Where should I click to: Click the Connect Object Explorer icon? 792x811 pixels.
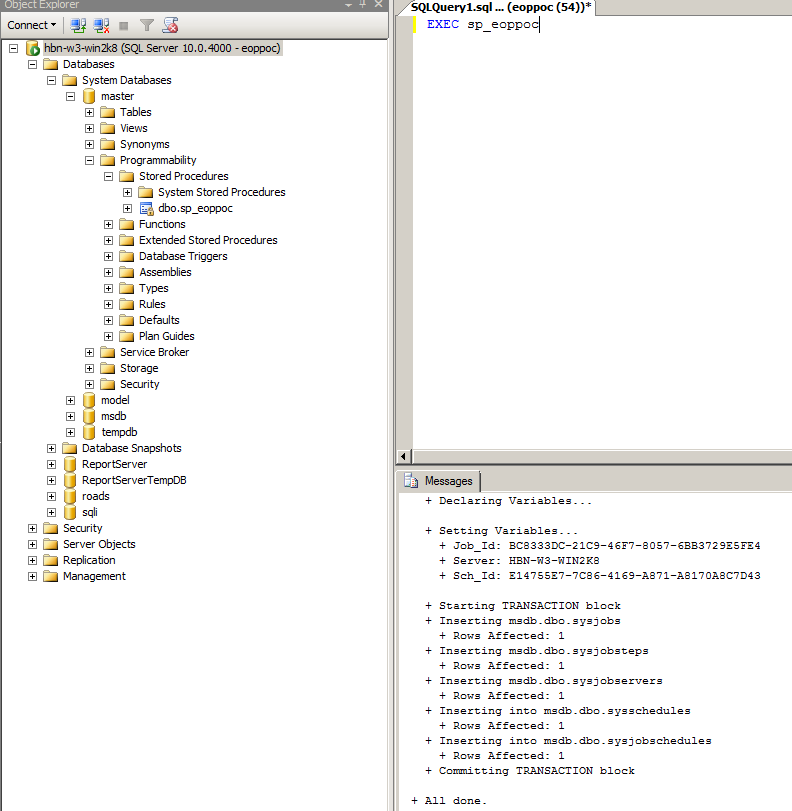[77, 25]
